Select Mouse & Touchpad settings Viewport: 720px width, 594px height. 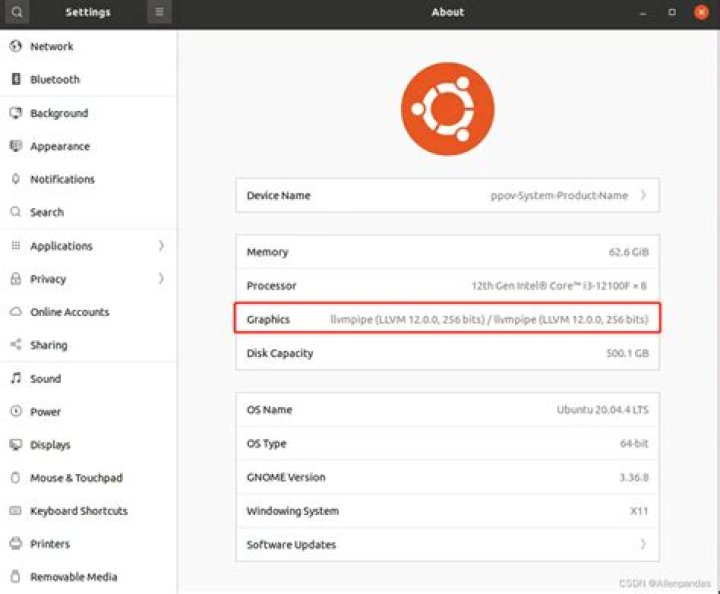coord(88,477)
